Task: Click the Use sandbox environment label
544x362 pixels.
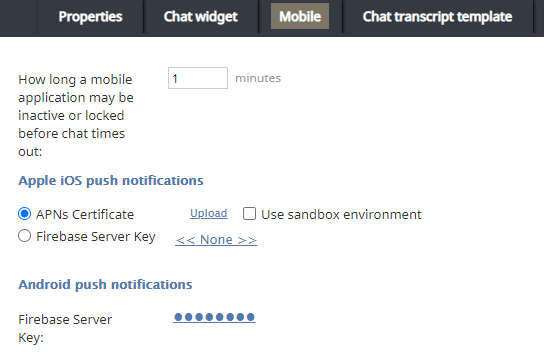Action: (341, 214)
